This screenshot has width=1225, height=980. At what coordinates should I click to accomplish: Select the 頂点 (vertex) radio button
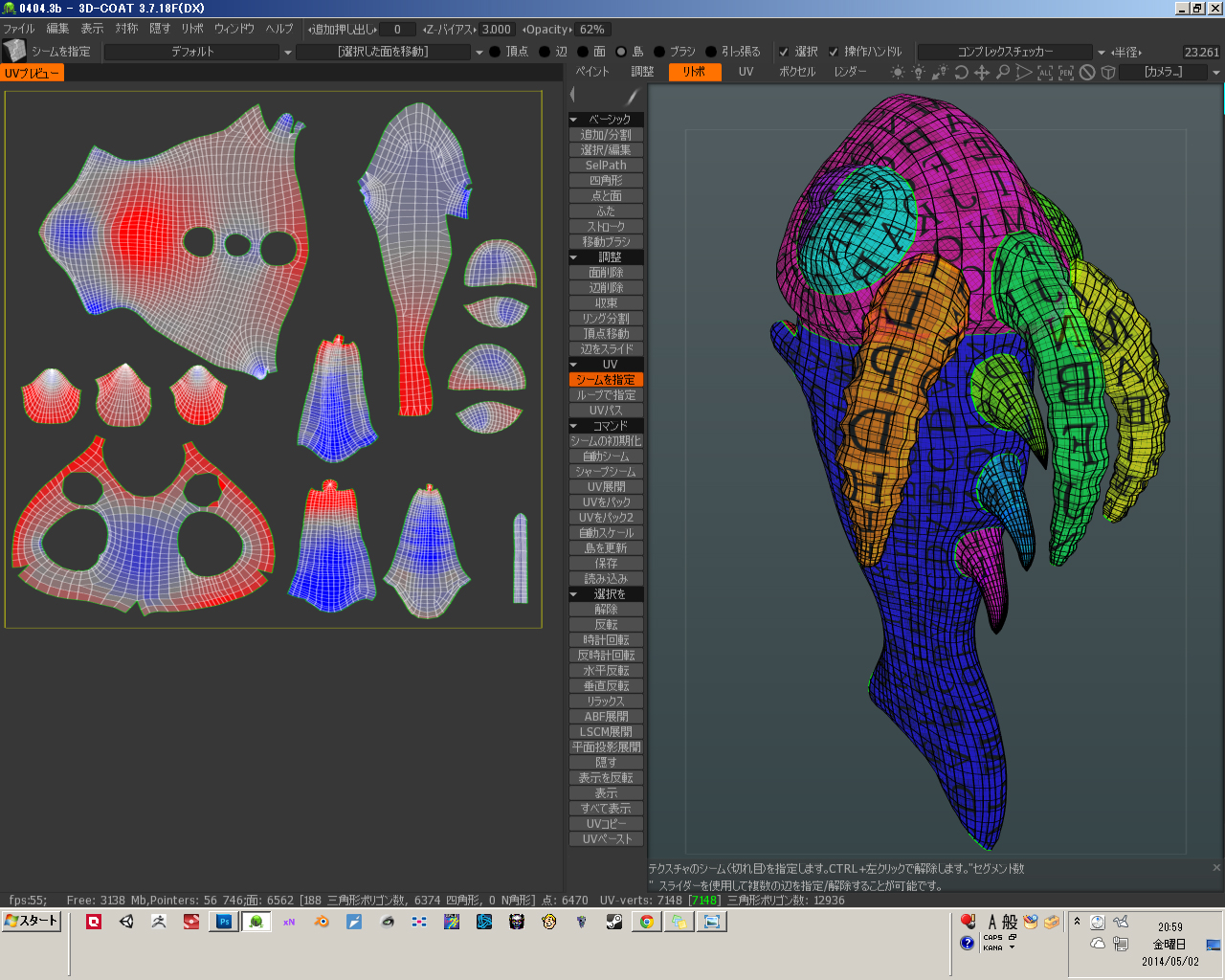[x=495, y=52]
